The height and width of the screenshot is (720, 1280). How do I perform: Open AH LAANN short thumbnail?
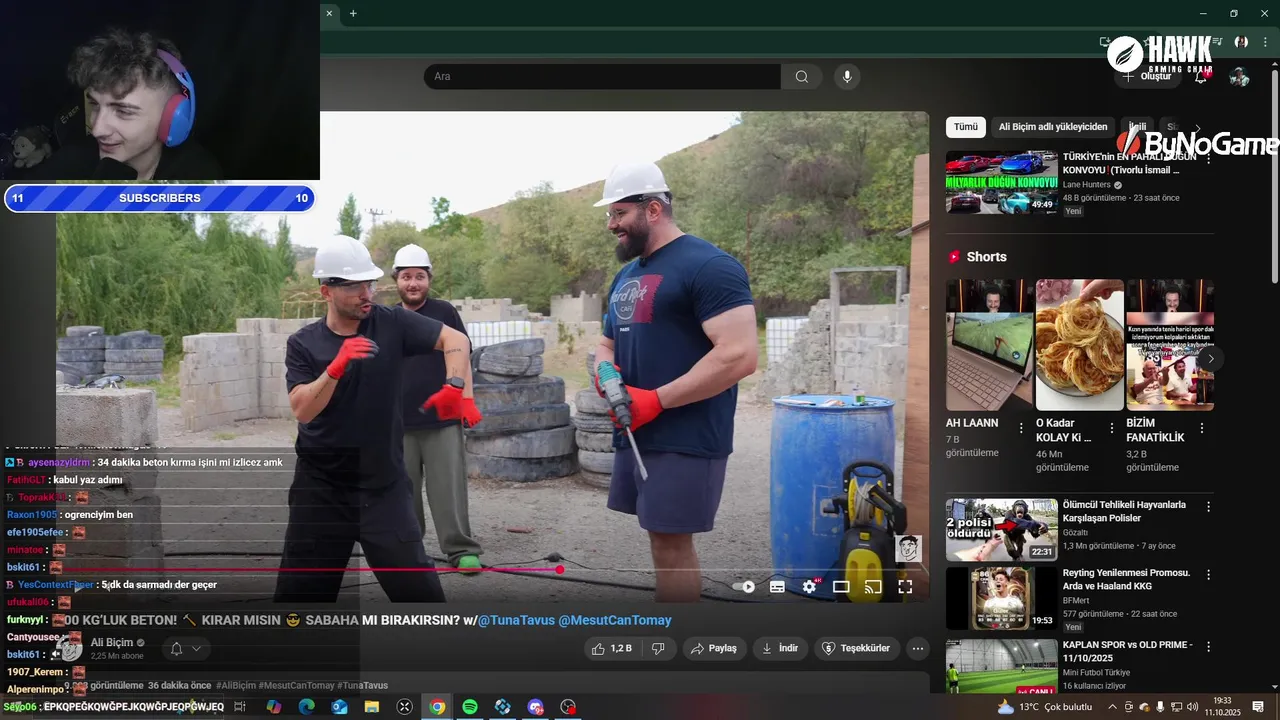(x=989, y=345)
